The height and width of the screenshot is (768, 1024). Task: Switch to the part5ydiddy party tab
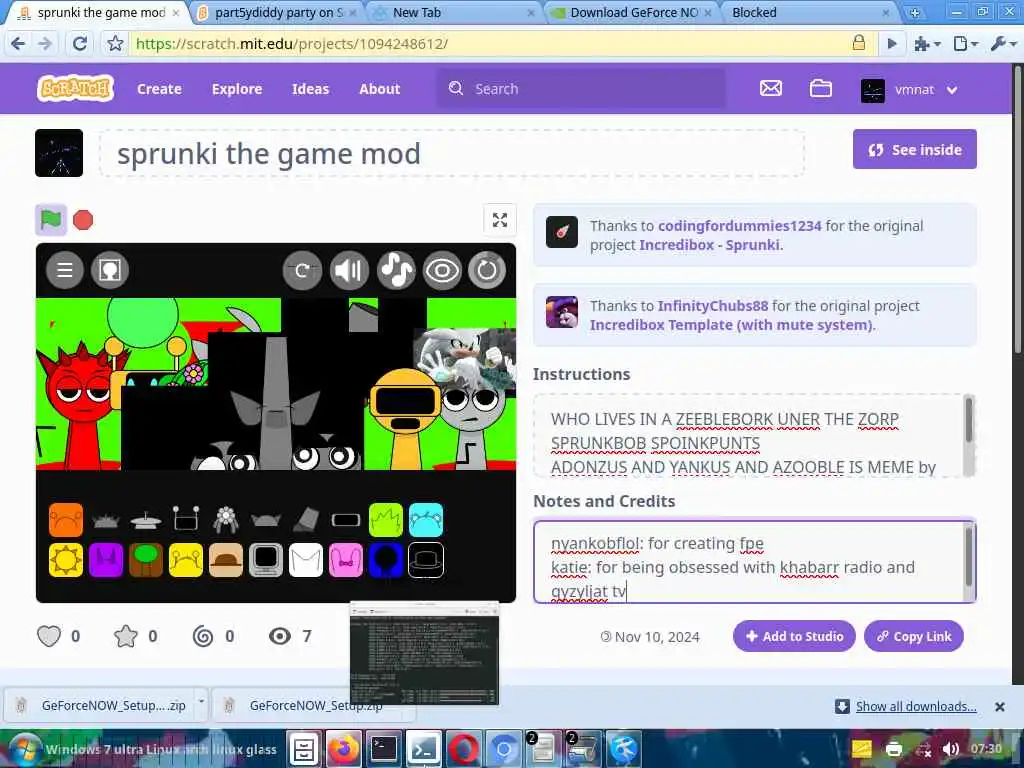coord(278,12)
